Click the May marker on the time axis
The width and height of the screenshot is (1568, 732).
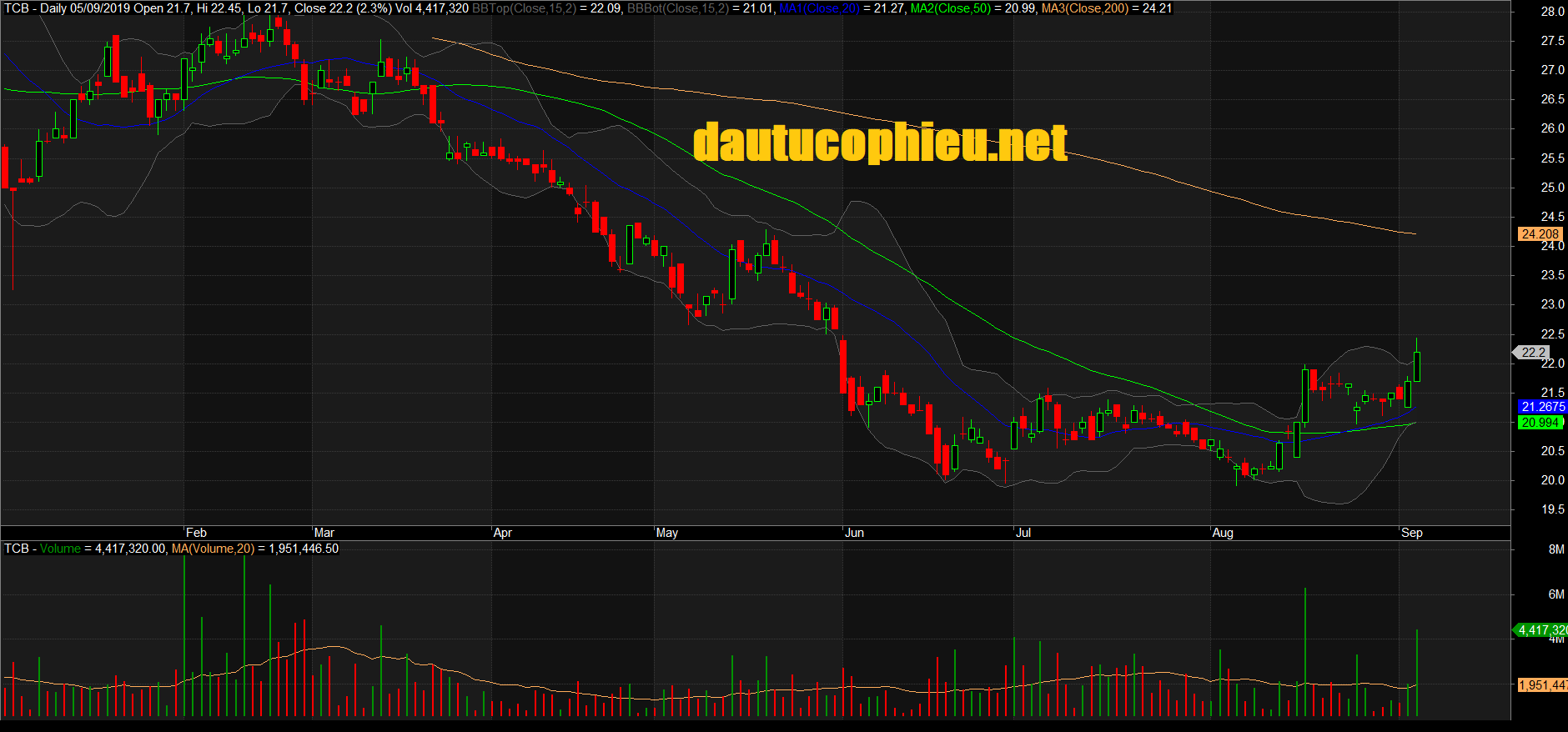667,533
